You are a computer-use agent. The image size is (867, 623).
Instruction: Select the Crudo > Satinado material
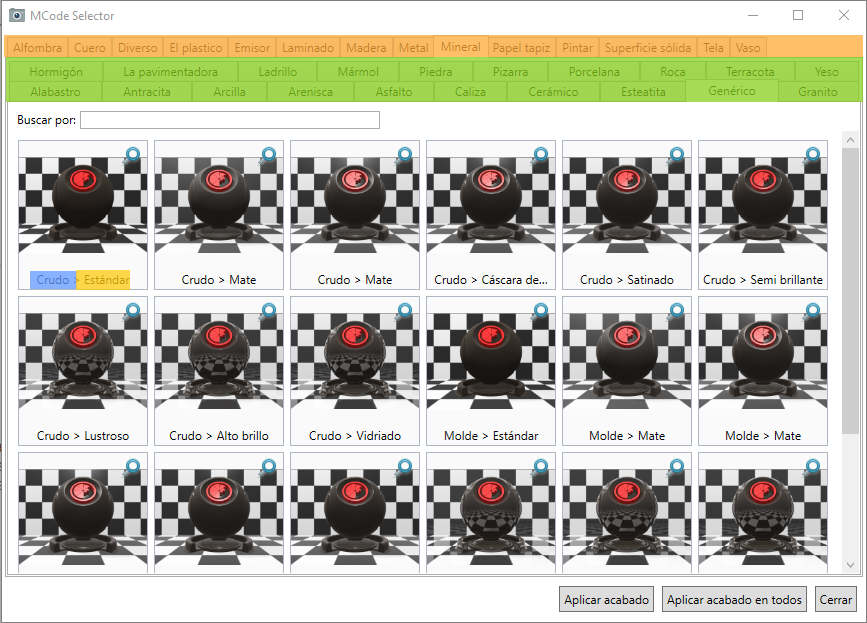click(x=627, y=215)
